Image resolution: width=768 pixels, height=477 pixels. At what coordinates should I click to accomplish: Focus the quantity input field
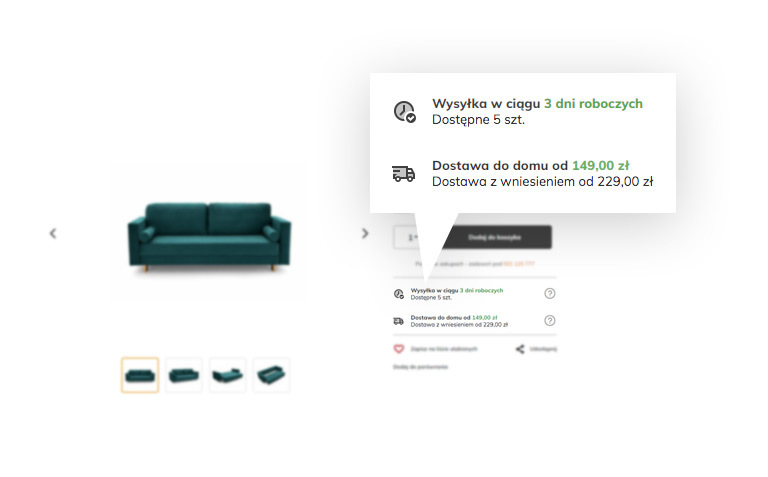(x=412, y=237)
